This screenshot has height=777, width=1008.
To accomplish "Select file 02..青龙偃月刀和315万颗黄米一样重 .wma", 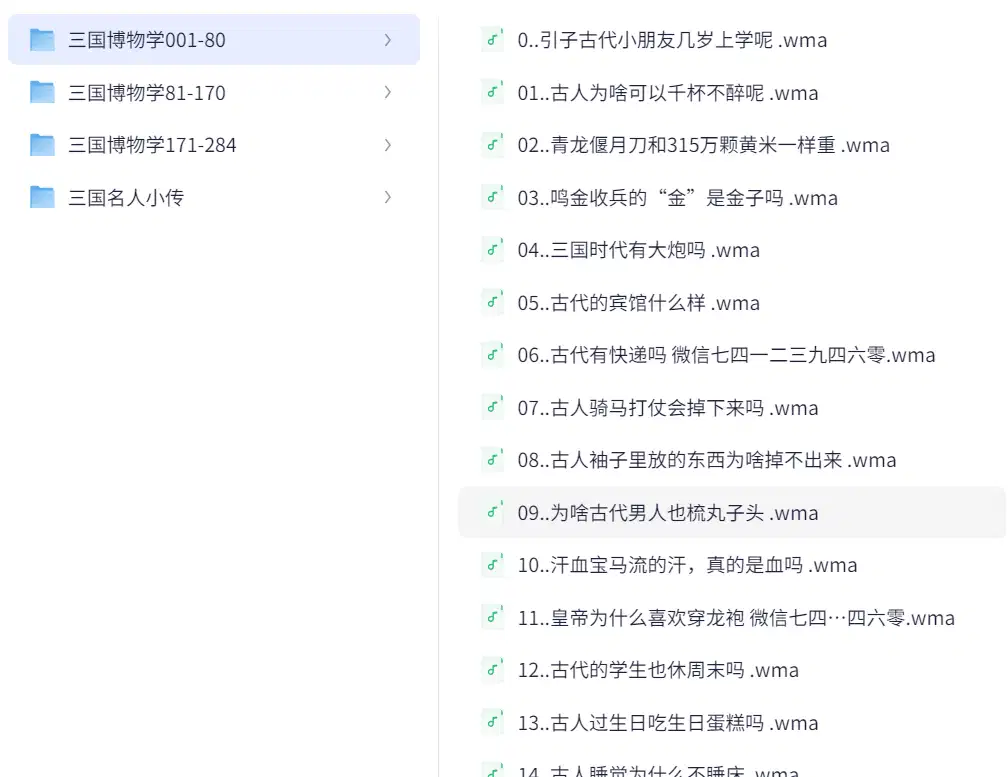I will (704, 145).
